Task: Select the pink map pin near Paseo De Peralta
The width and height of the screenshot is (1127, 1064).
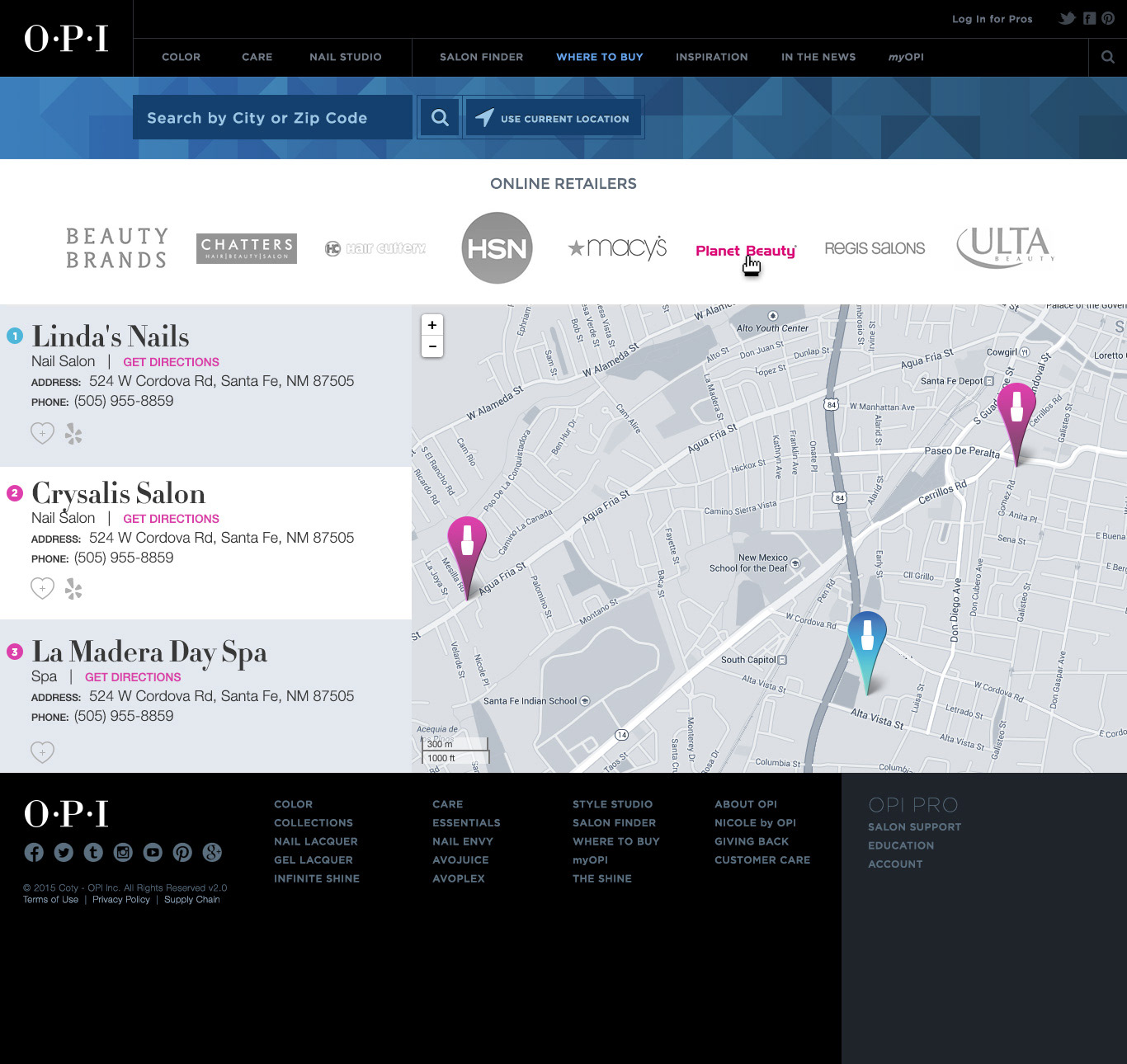Action: coord(1016,423)
